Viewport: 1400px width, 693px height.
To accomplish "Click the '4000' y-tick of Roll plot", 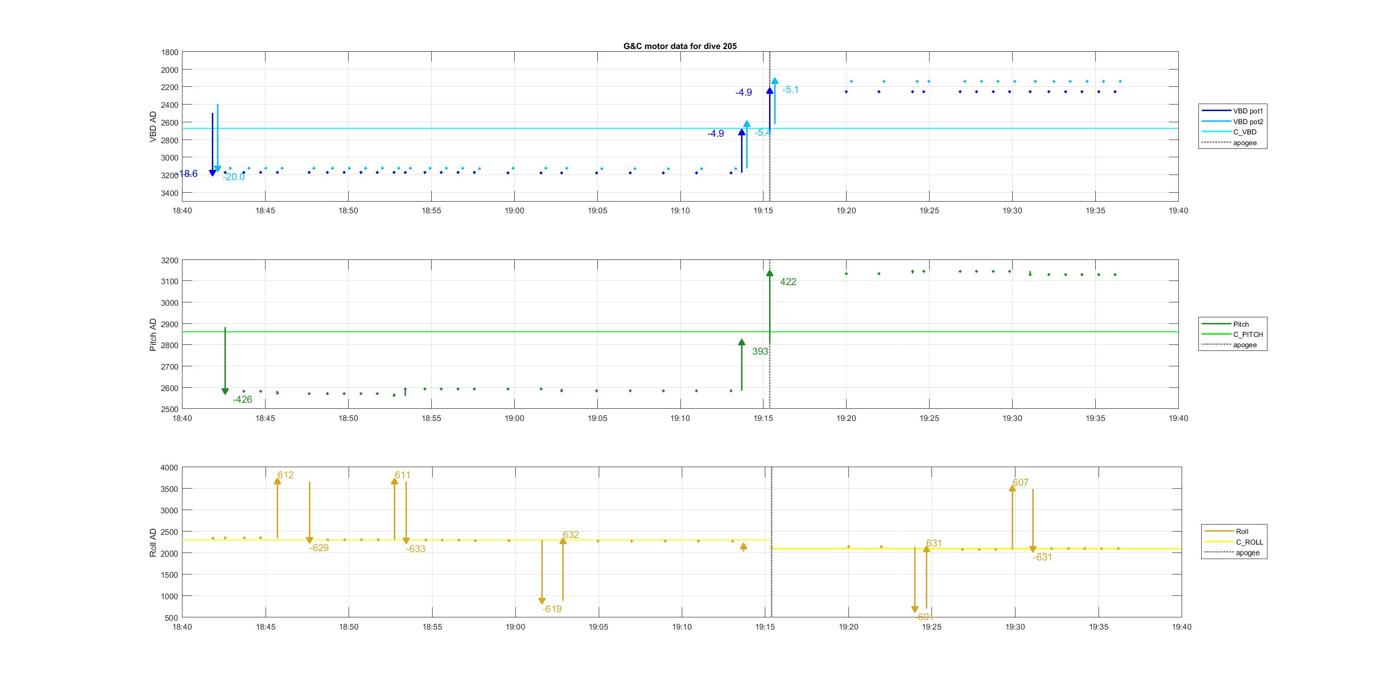I will coord(170,468).
